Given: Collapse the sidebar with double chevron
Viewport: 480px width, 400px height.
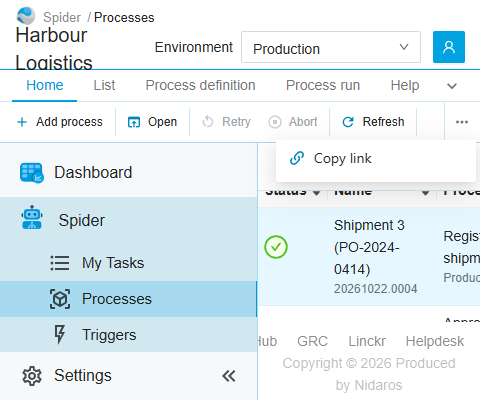Looking at the screenshot, I should [229, 376].
